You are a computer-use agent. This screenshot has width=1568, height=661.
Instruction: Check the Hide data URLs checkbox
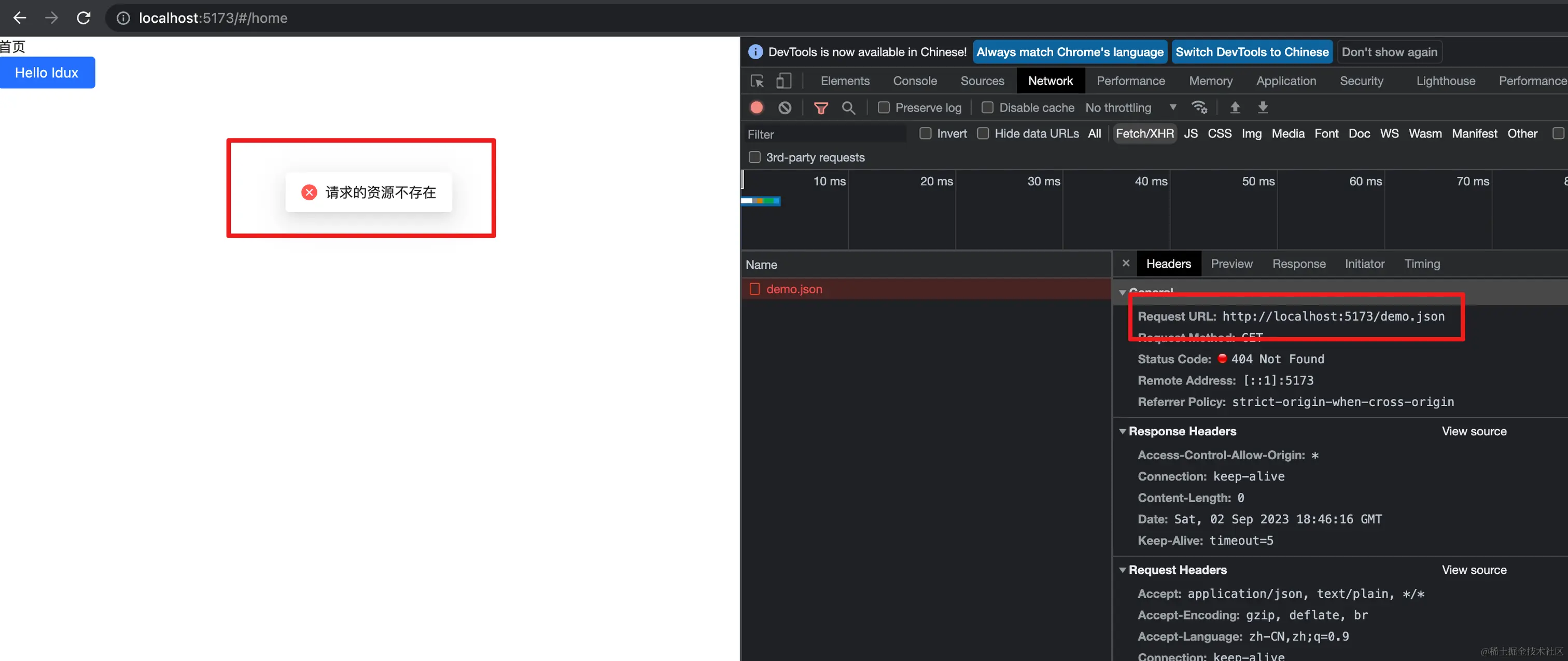point(983,133)
